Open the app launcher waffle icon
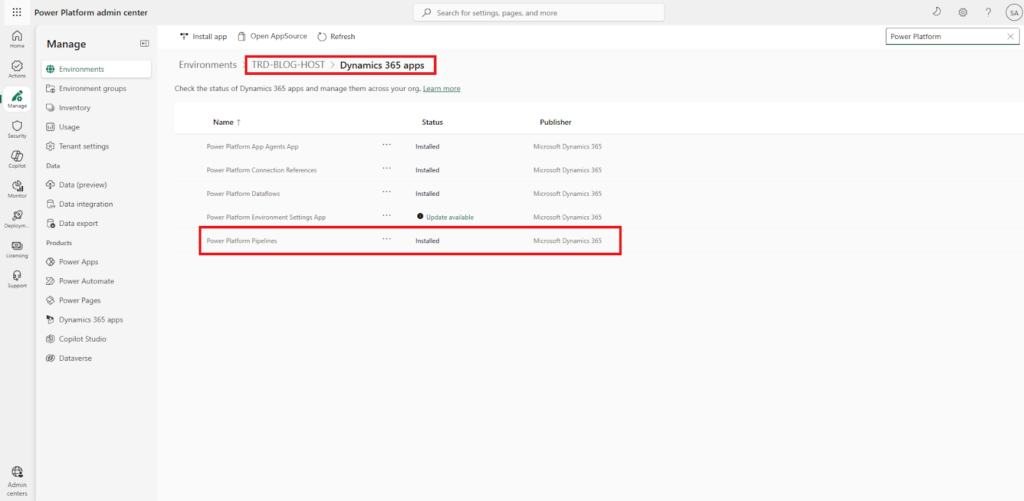This screenshot has width=1024, height=501. coord(16,12)
